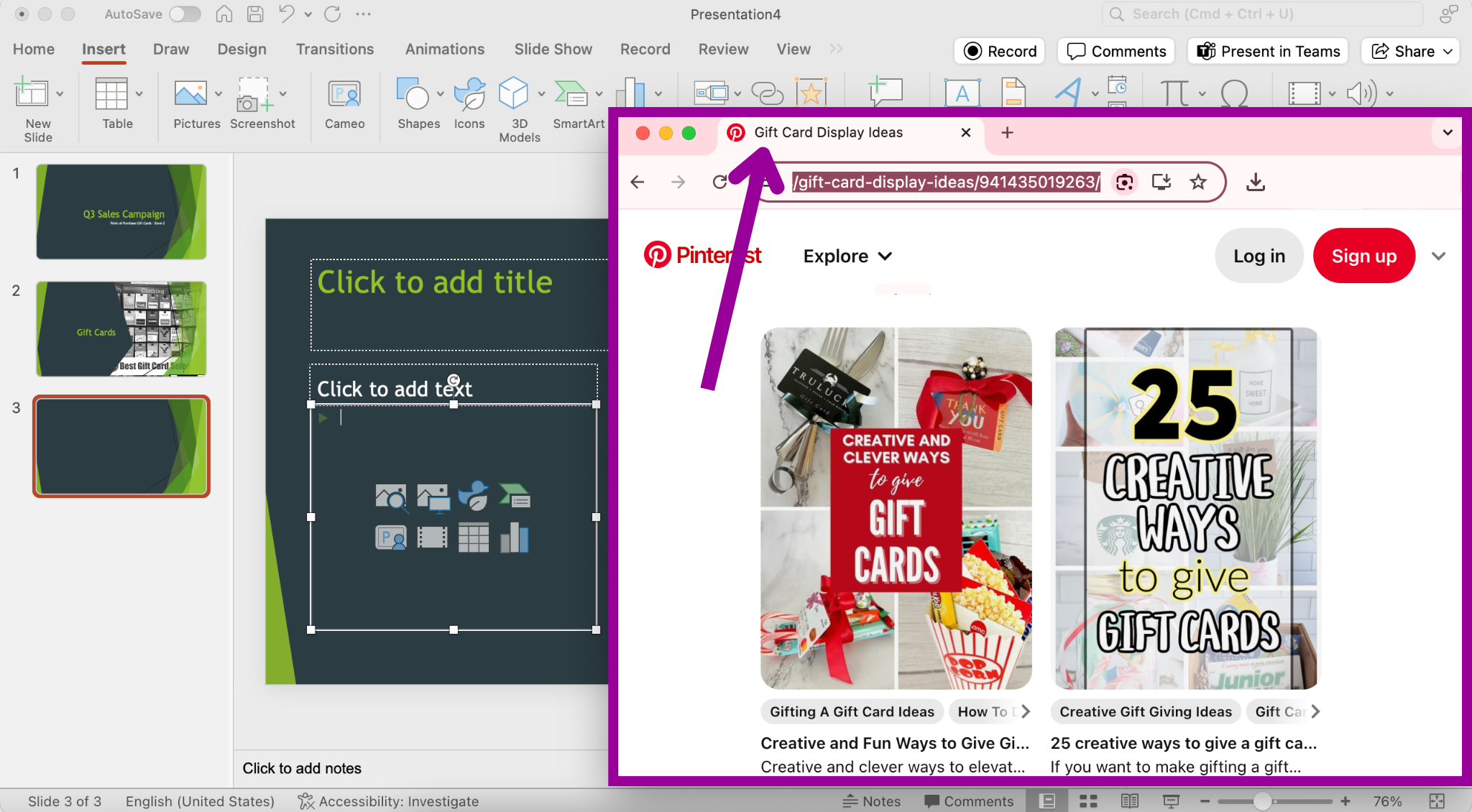This screenshot has height=812, width=1472.
Task: Click Pinterest Log in button
Action: point(1259,256)
